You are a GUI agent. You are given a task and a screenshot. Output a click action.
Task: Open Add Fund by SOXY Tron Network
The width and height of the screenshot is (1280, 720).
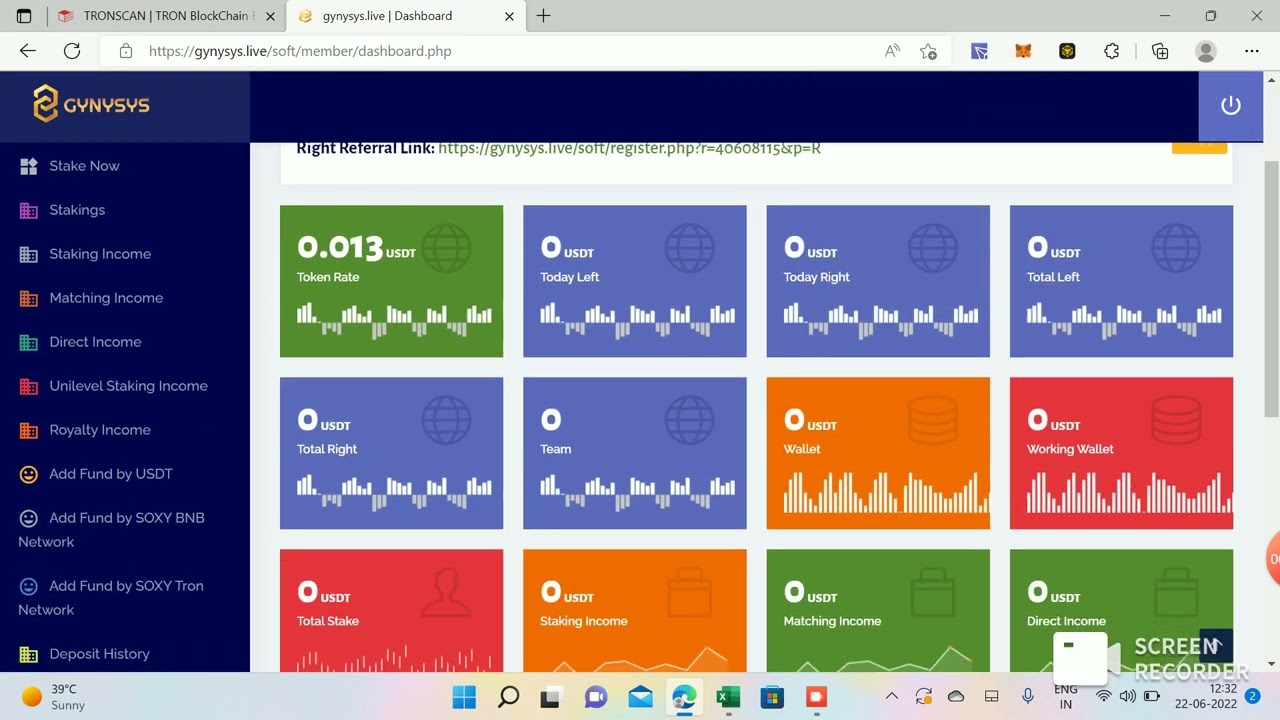coord(111,598)
